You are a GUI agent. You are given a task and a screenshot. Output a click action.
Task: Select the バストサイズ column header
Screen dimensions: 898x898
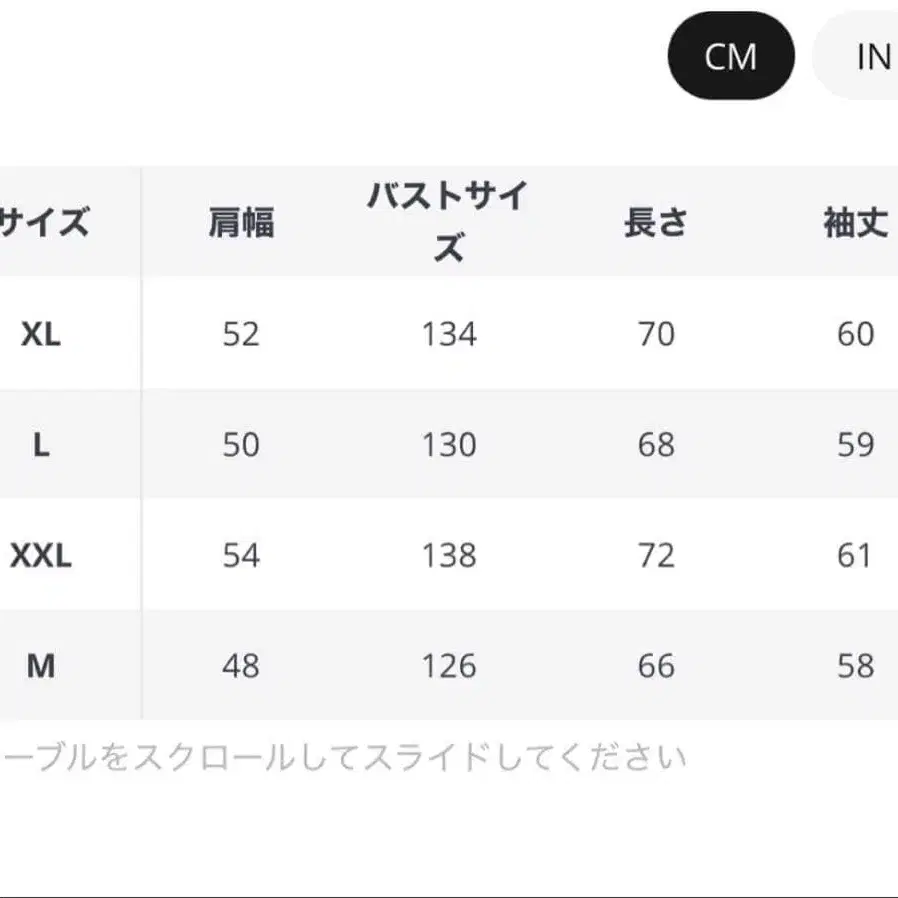[447, 222]
